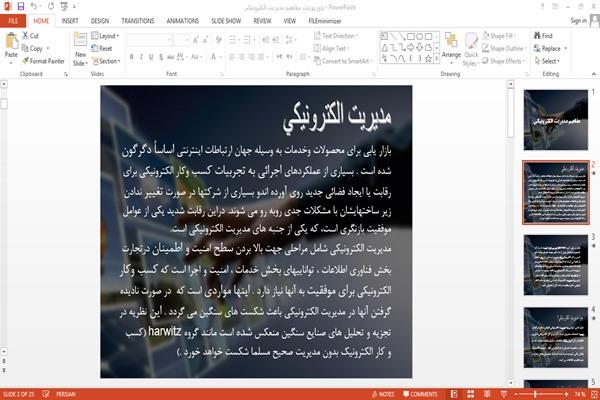The height and width of the screenshot is (400, 600).
Task: Cut the selected content
Action: coord(30,36)
